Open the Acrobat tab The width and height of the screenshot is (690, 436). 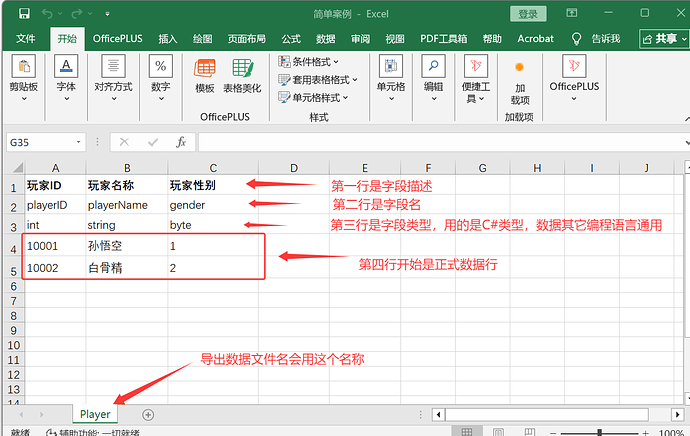[x=536, y=39]
